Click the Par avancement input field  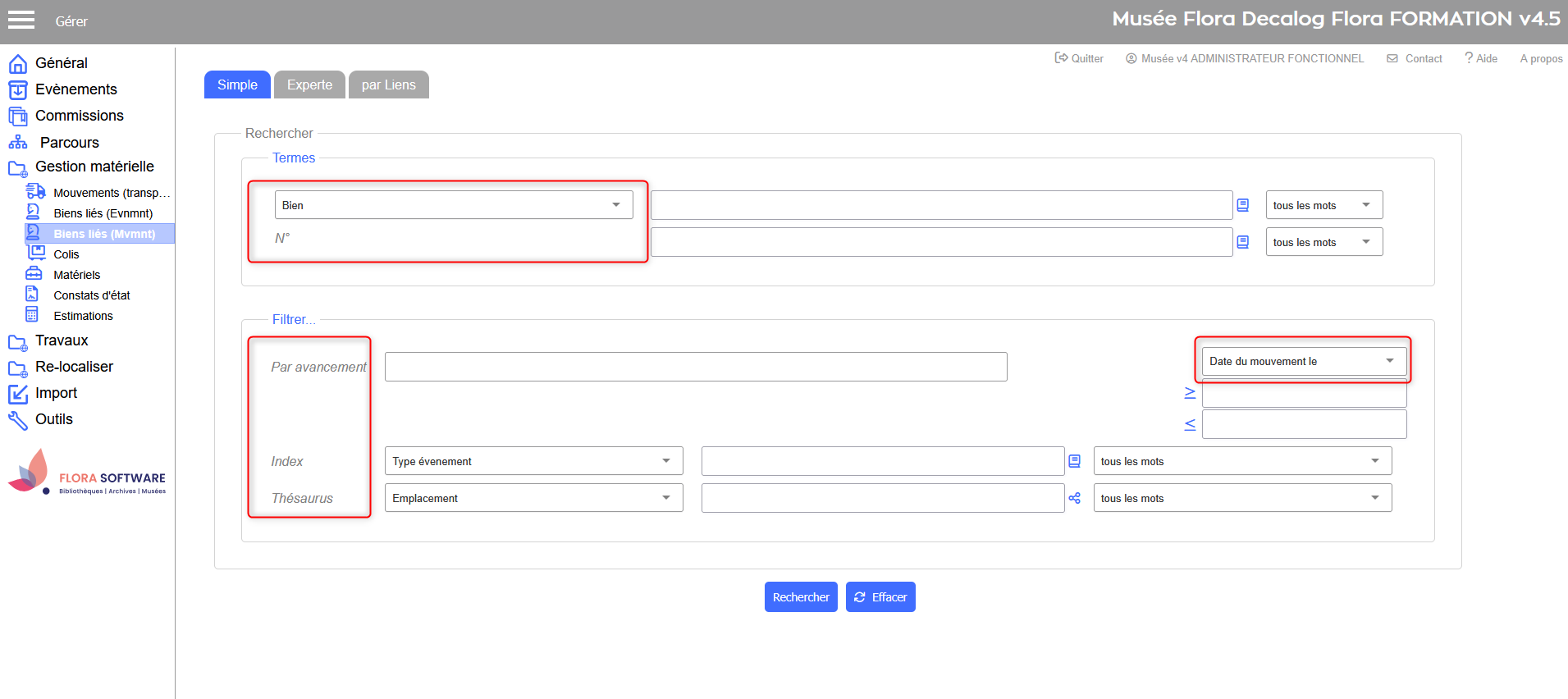tap(695, 367)
